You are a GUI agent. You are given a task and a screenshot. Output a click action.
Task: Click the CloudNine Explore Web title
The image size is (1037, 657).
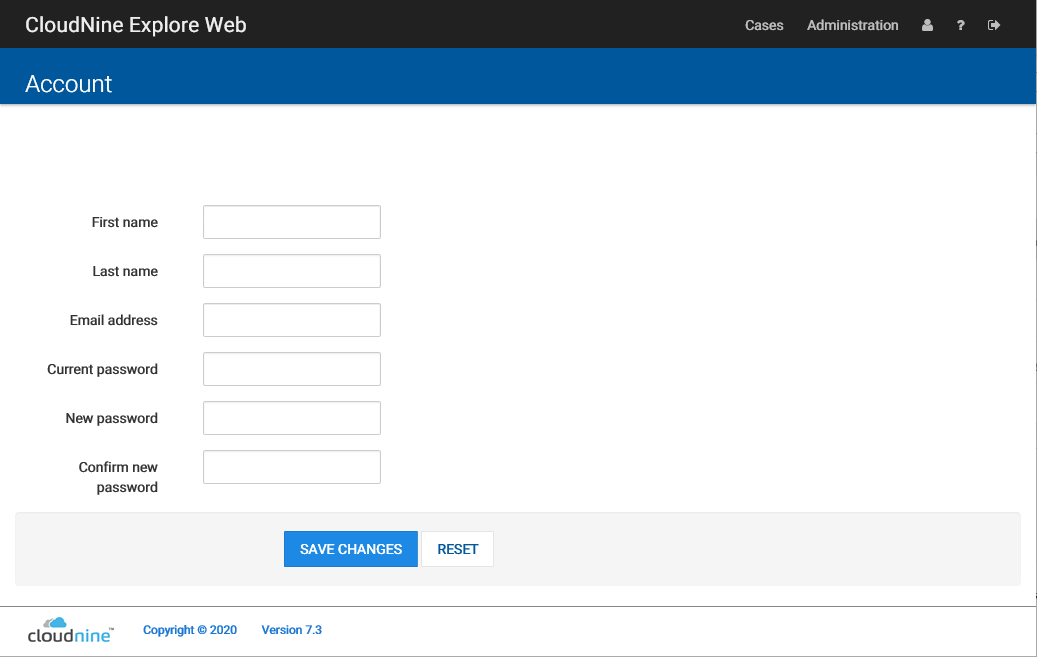tap(136, 24)
